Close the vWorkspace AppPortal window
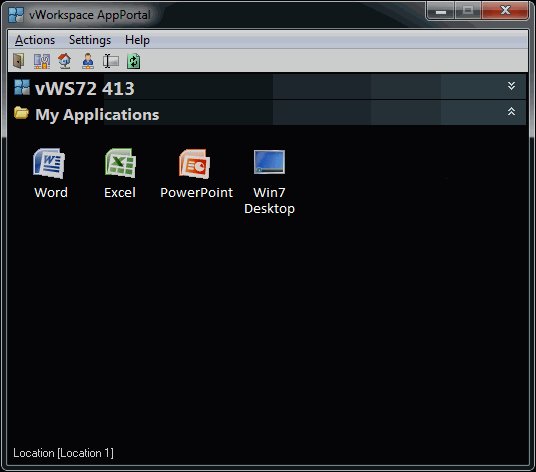 (505, 11)
